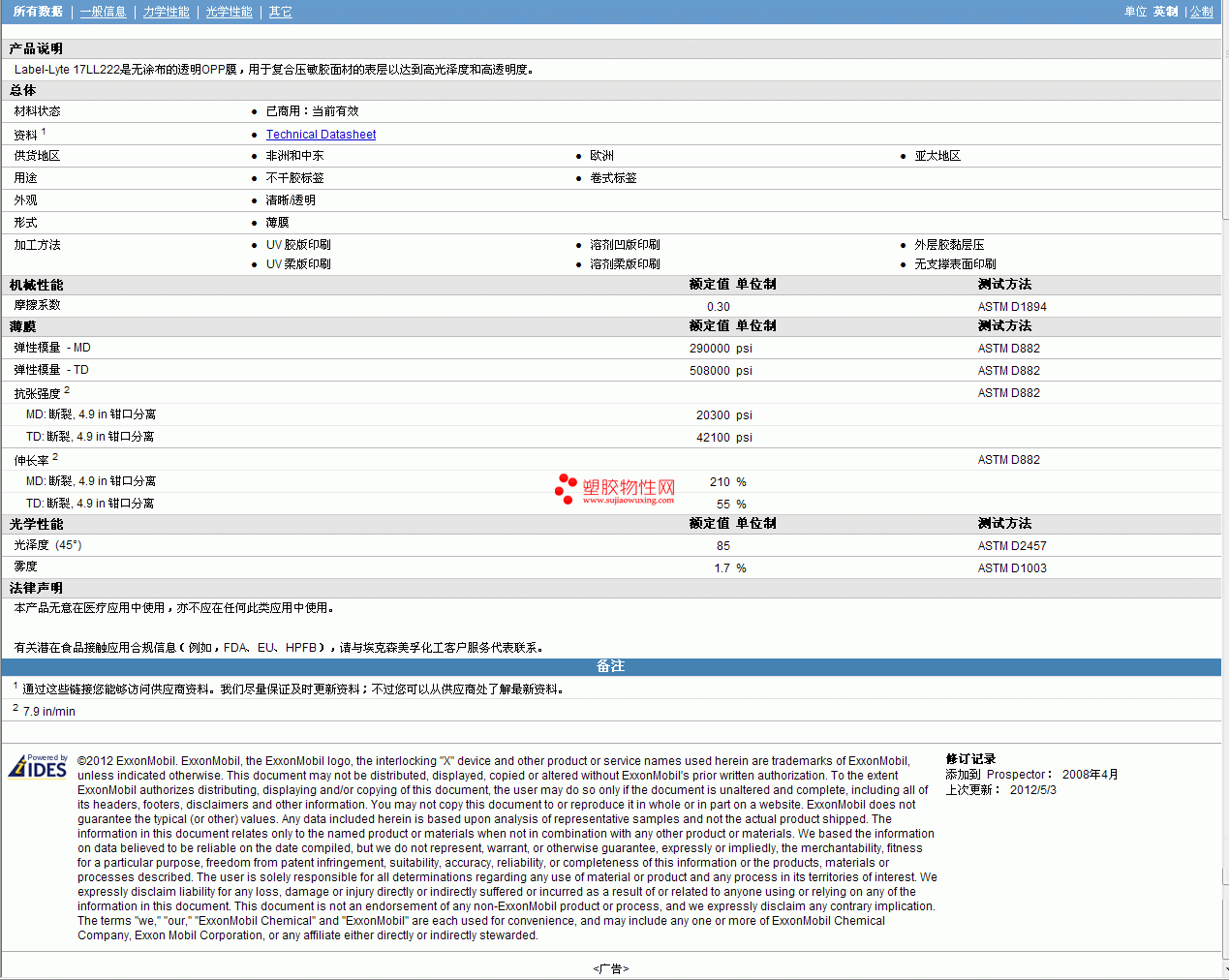Click the ASTM D1003 test method

[1012, 568]
